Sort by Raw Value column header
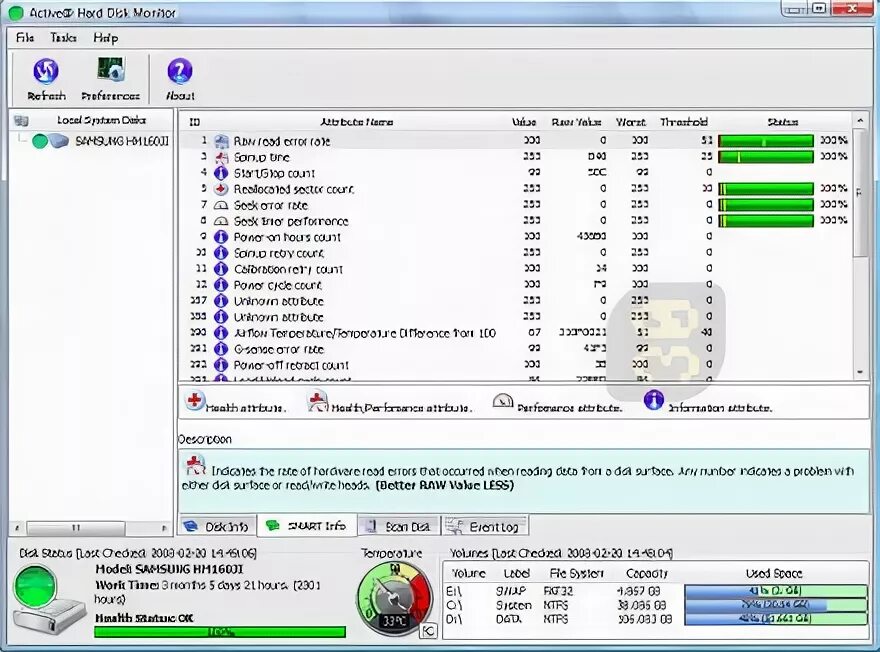880x652 pixels. coord(576,122)
